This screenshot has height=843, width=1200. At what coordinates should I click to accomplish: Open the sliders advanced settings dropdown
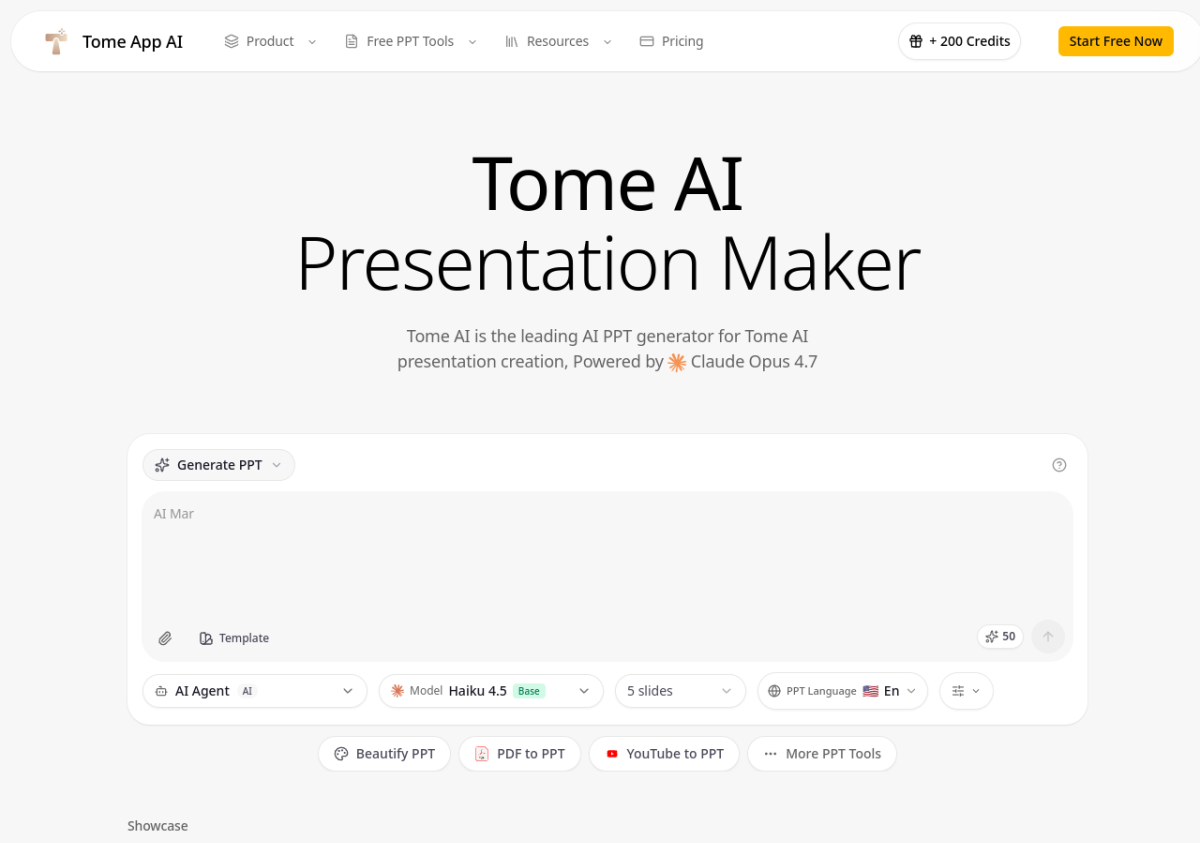[966, 691]
